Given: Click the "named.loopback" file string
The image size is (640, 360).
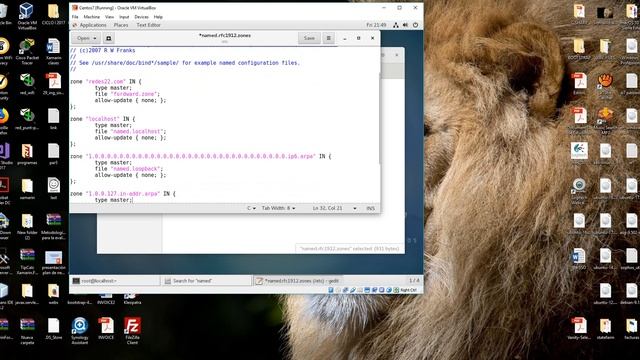Looking at the screenshot, I should coord(135,169).
